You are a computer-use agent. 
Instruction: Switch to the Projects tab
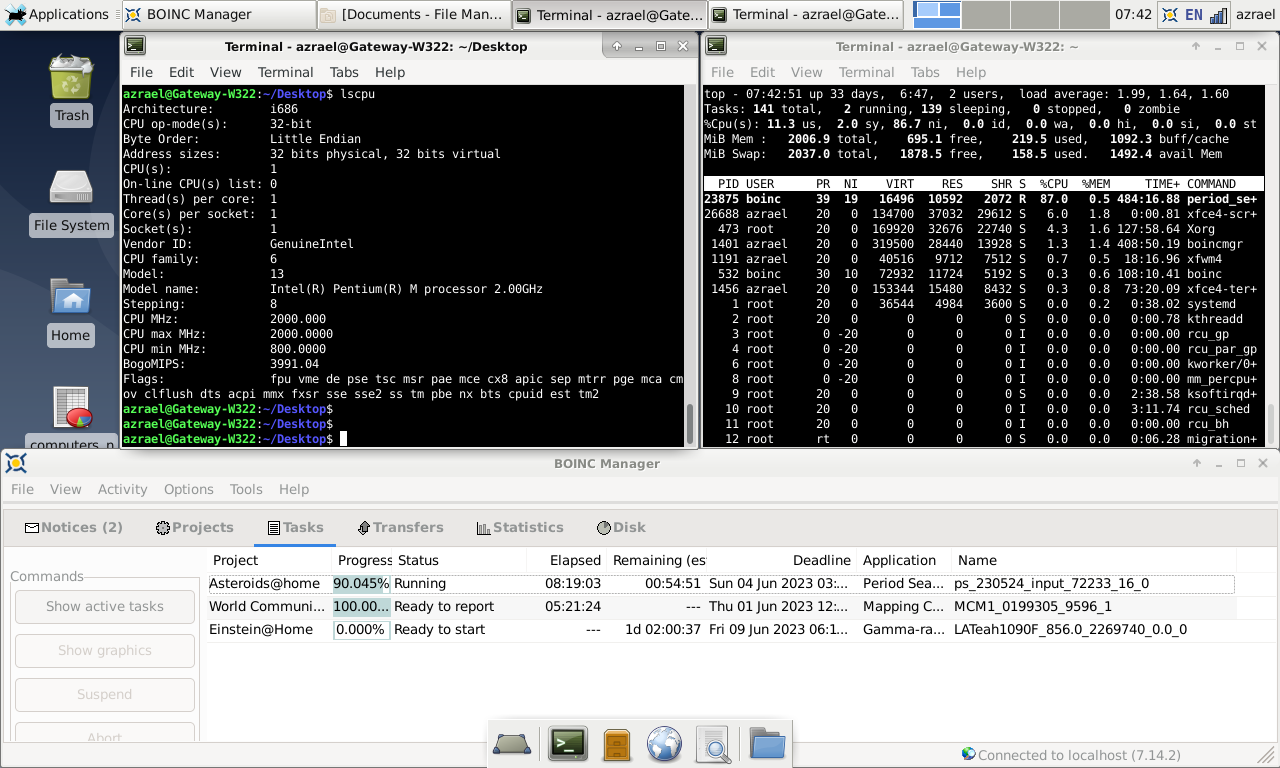point(195,527)
